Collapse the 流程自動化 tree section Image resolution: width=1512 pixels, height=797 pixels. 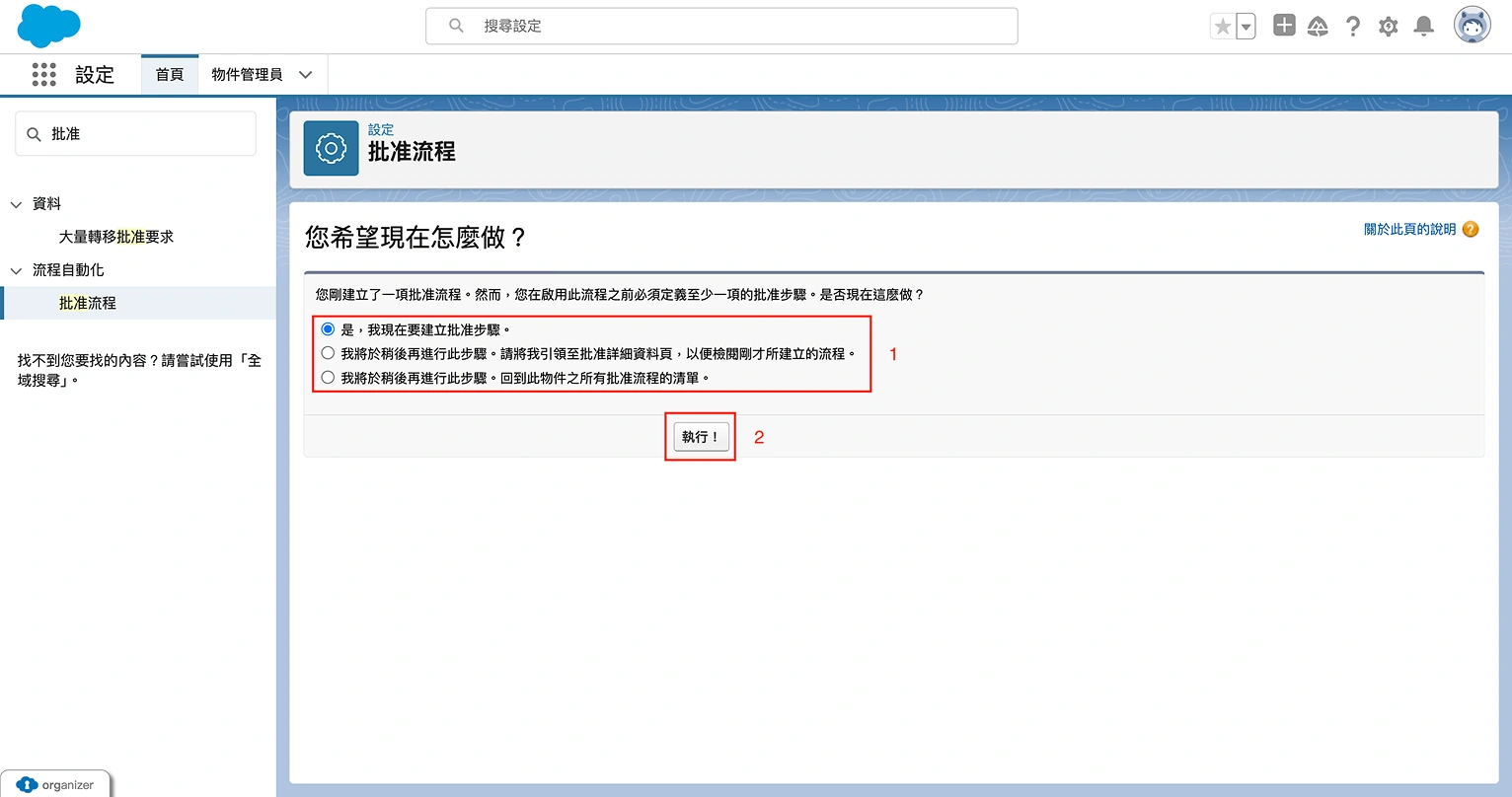(x=17, y=270)
